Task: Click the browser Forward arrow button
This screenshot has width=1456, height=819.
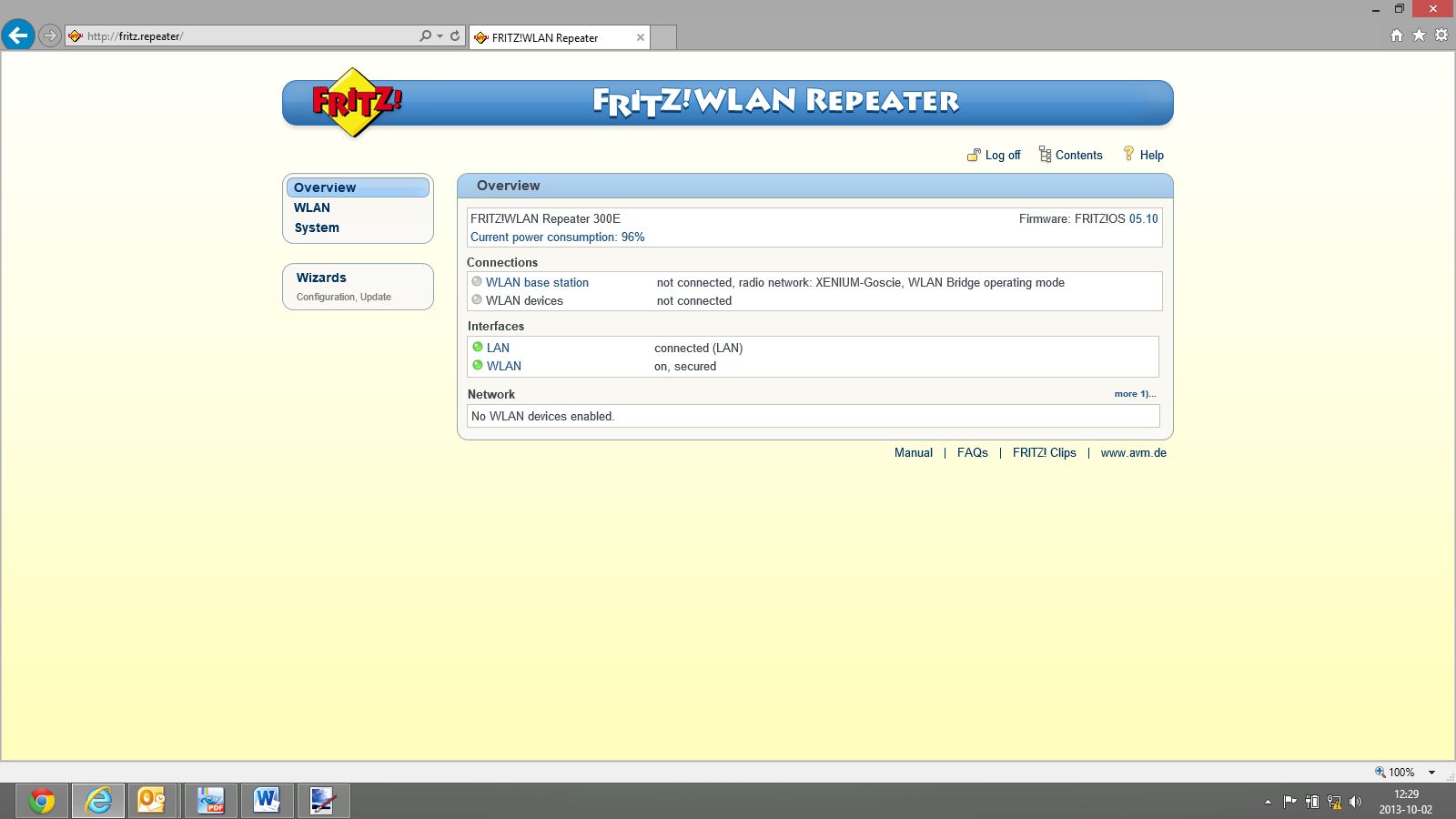Action: tap(50, 36)
